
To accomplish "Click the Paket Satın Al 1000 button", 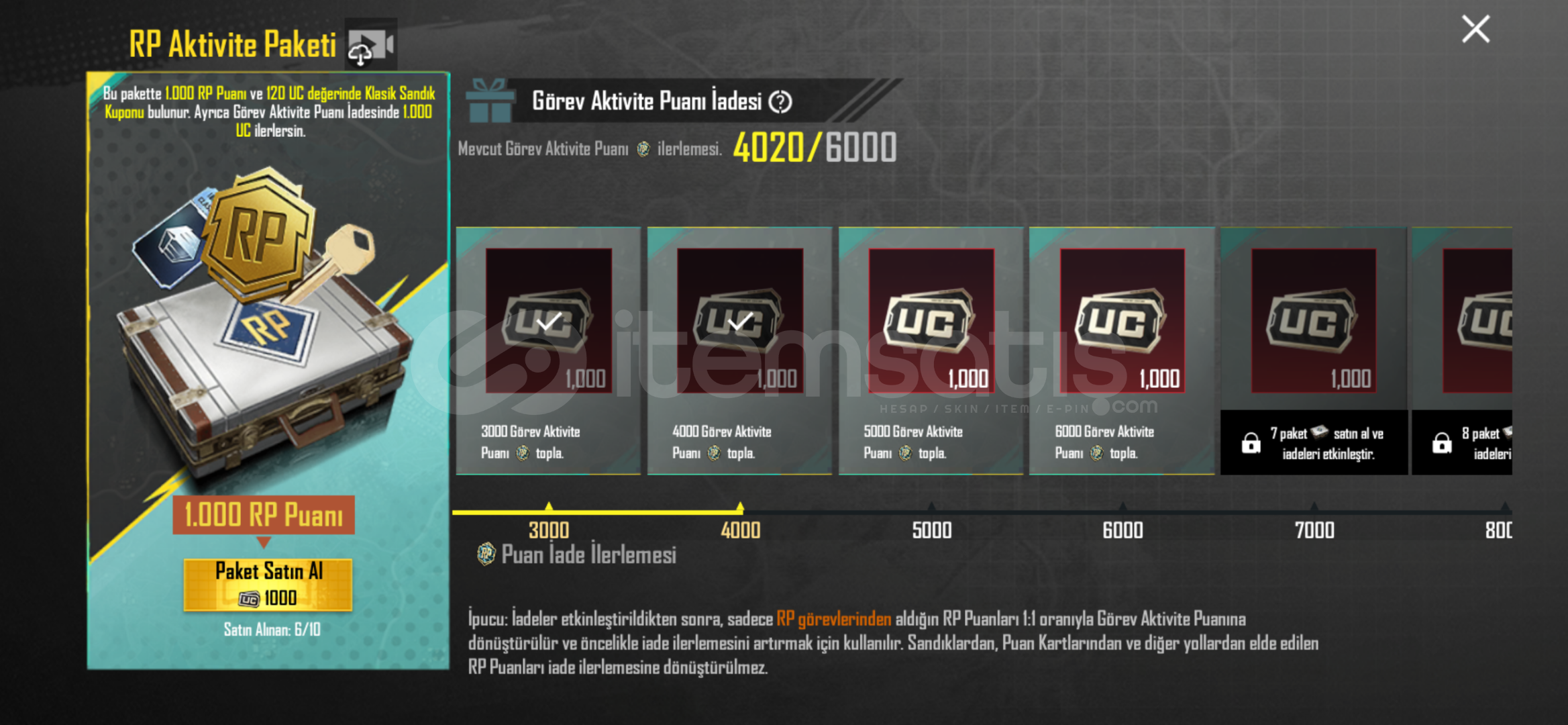I will (268, 584).
